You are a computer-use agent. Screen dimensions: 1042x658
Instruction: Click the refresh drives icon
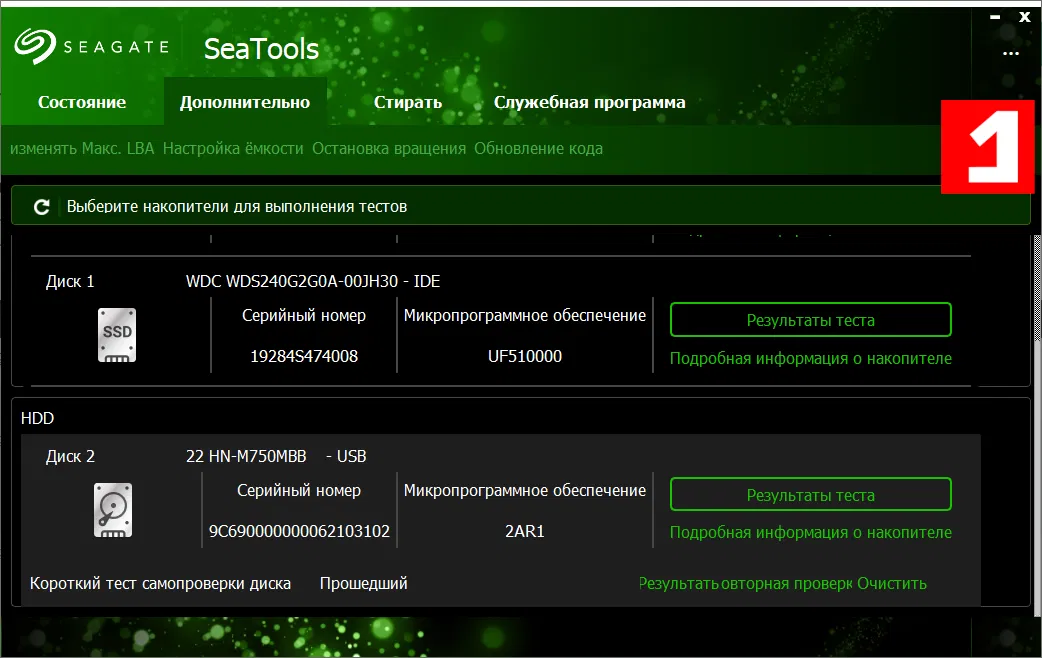pyautogui.click(x=41, y=207)
